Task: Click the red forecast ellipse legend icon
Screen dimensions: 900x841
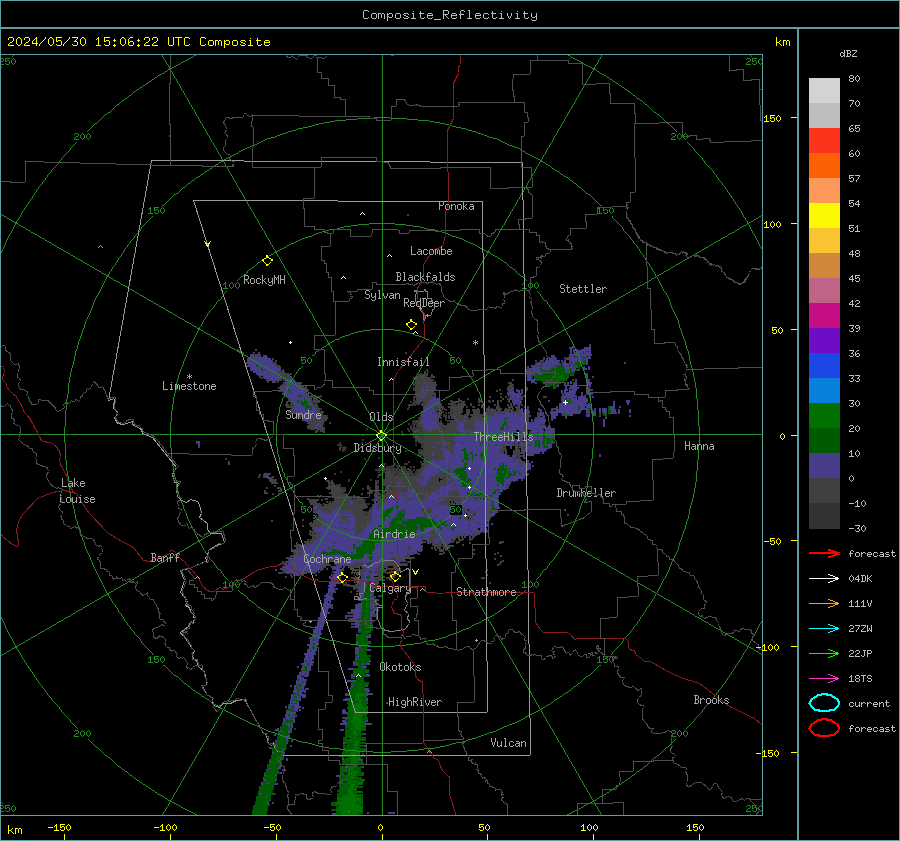Action: point(824,728)
